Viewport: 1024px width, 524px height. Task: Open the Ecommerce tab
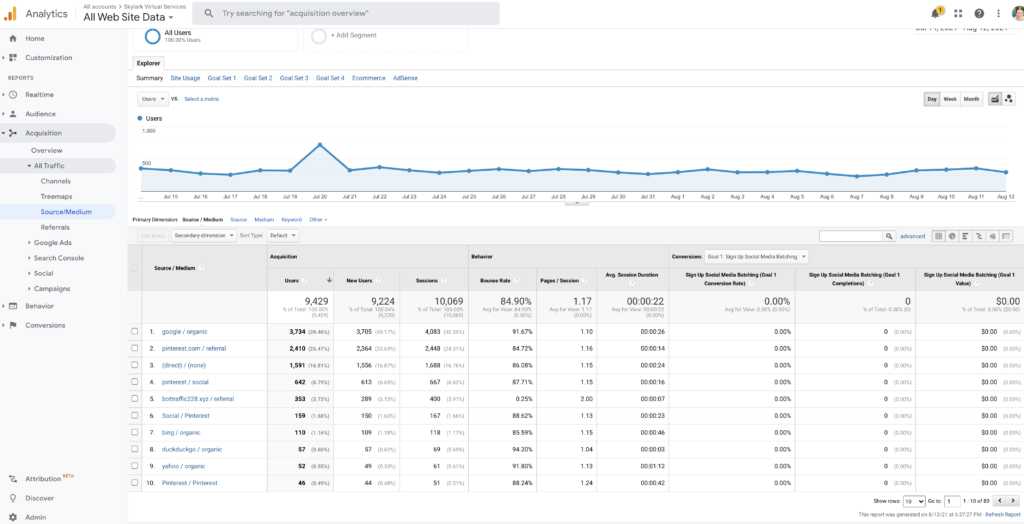coord(368,78)
